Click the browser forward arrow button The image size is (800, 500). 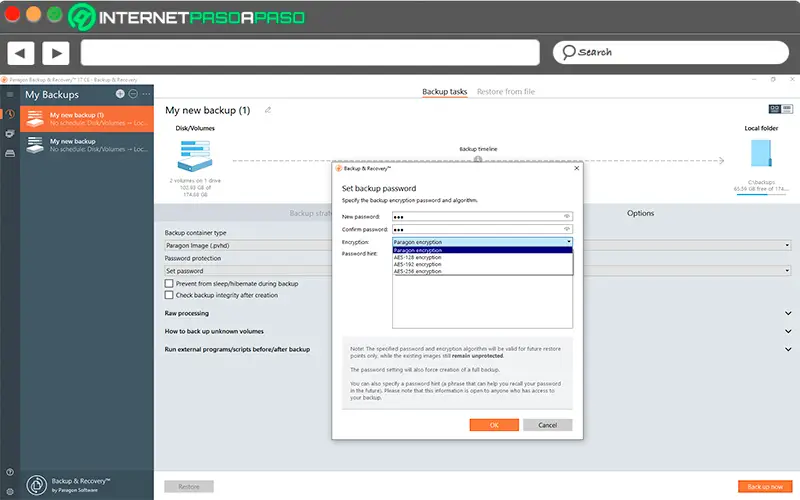pos(56,53)
